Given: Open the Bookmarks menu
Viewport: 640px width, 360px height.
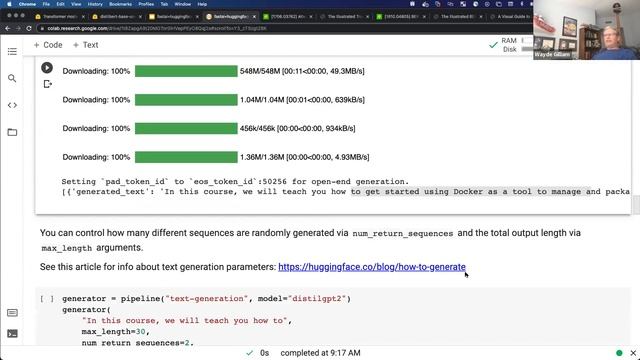Looking at the screenshot, I should point(120,4).
